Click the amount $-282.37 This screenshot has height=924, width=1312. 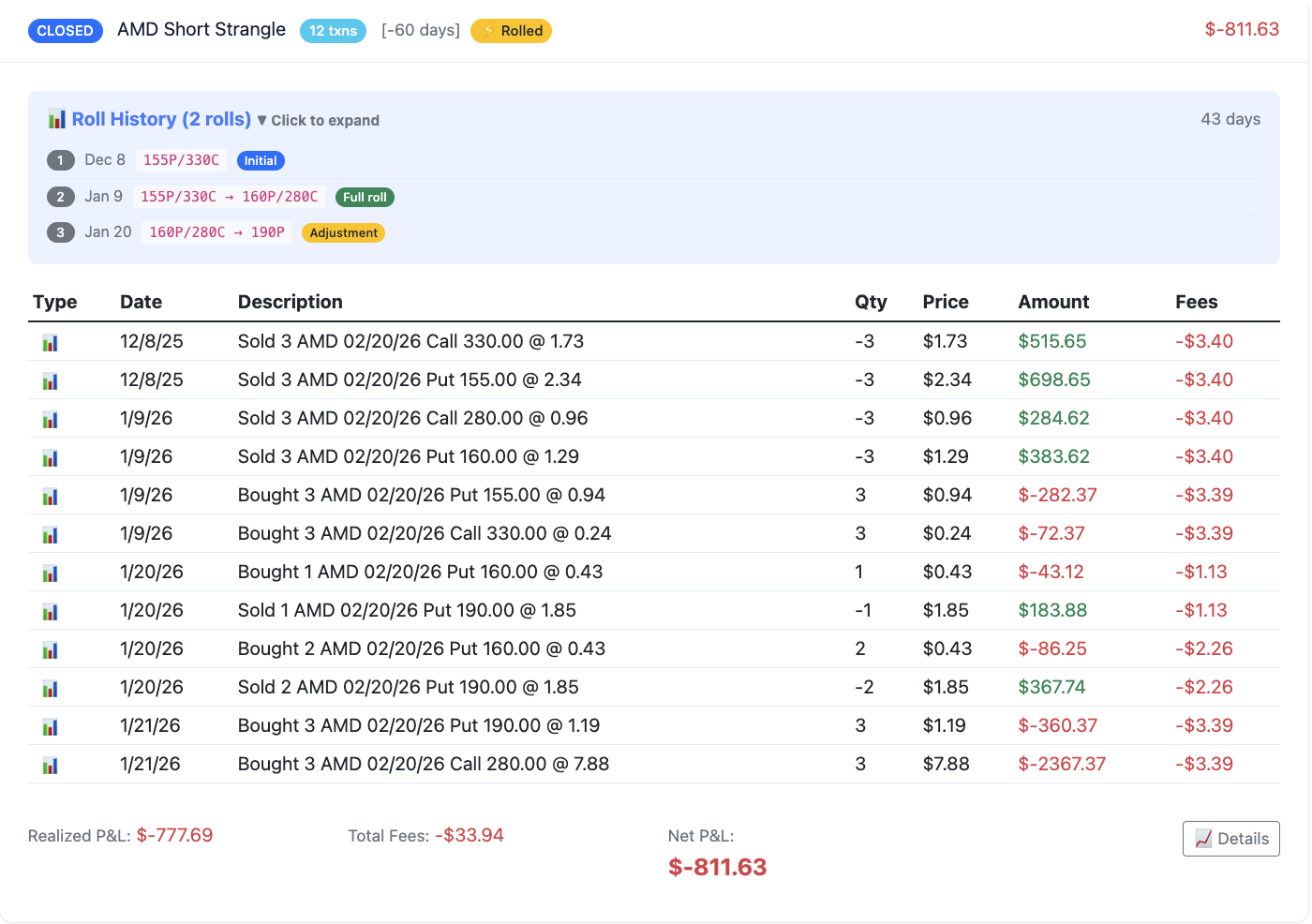coord(1057,495)
